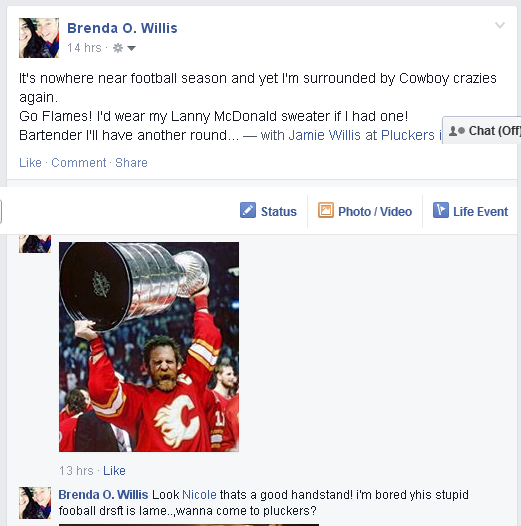This screenshot has height=526, width=521.
Task: Toggle the Chat (Off) sidebar
Action: tap(482, 130)
